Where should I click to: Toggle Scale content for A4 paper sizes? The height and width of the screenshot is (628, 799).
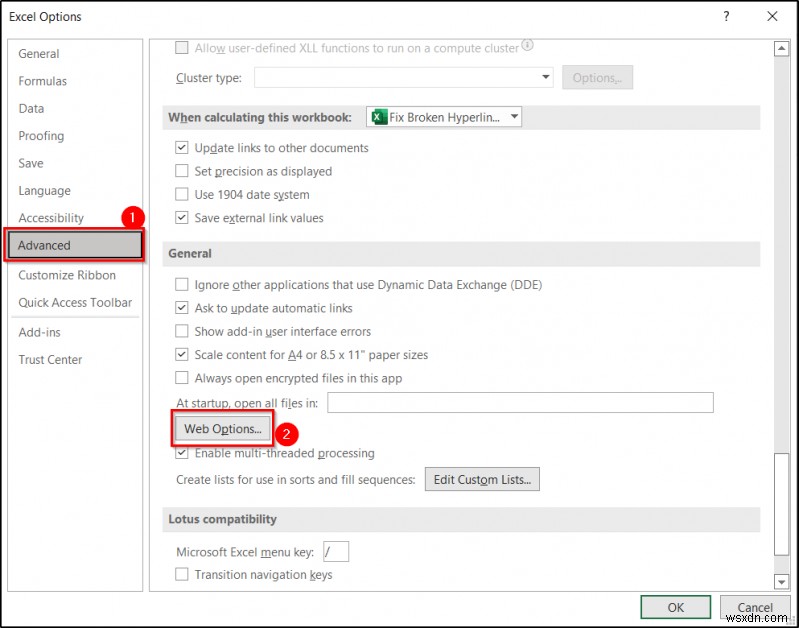181,354
